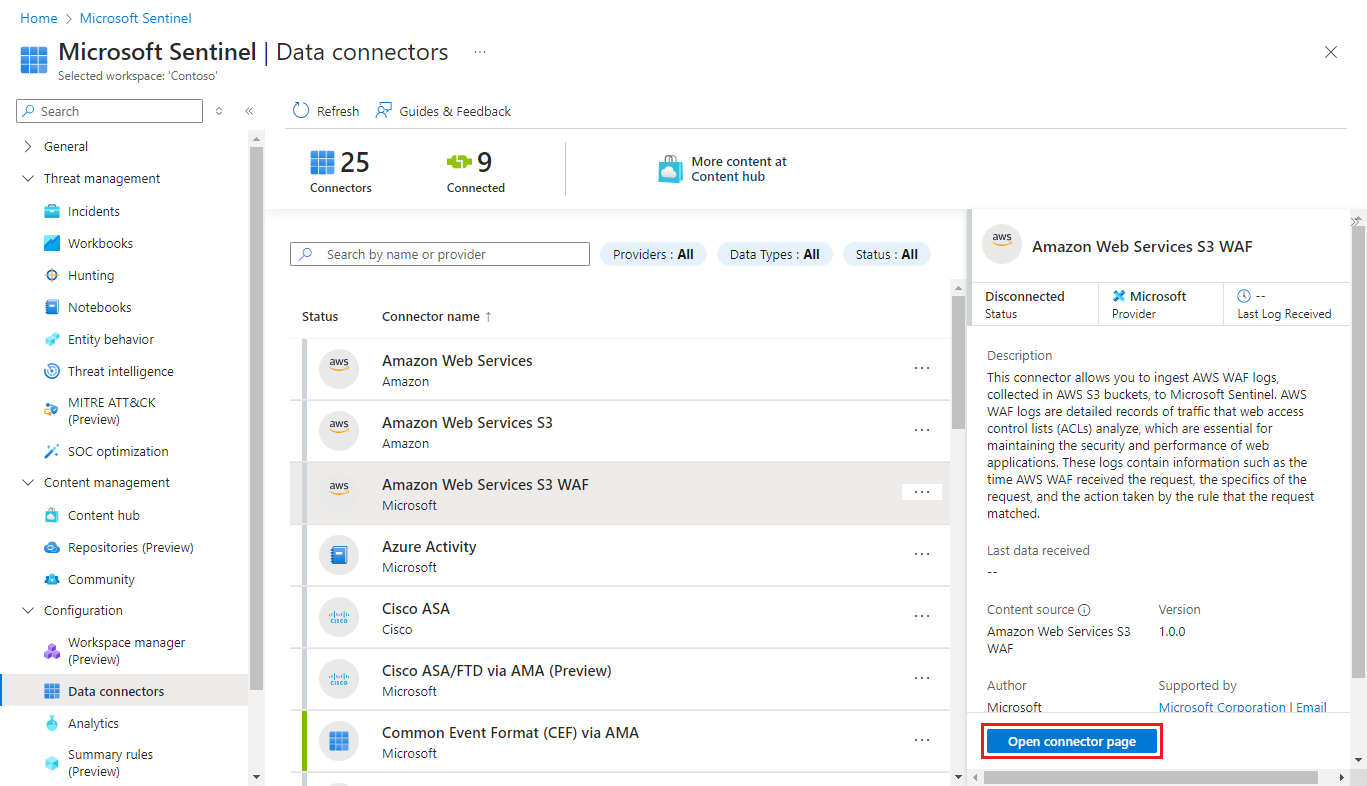Click the Workbooks chart icon
1367x786 pixels.
coord(52,243)
